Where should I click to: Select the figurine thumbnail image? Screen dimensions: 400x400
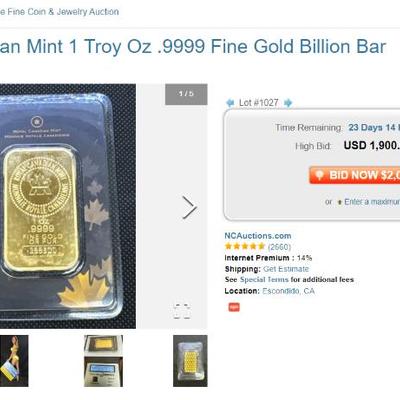point(14,361)
